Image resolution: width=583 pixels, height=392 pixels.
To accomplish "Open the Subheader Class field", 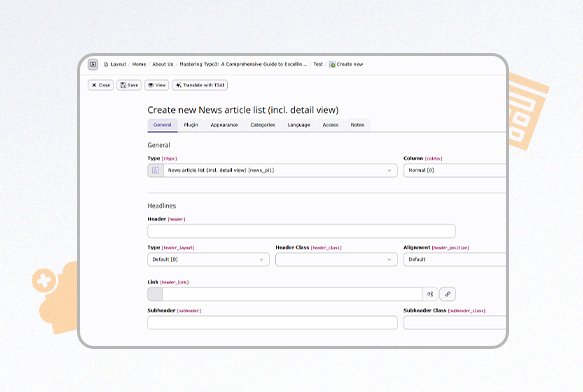I will click(x=454, y=323).
